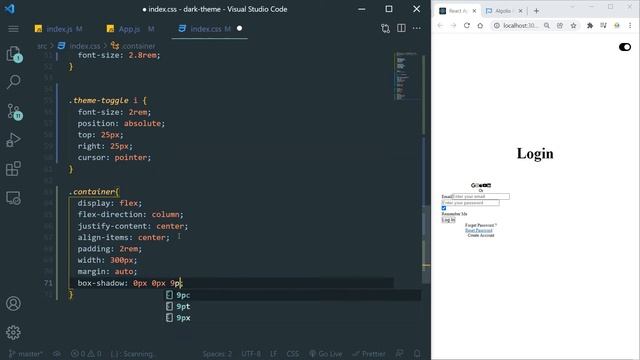This screenshot has width=640, height=360.
Task: Open the editor More Actions menu
Action: click(x=417, y=28)
